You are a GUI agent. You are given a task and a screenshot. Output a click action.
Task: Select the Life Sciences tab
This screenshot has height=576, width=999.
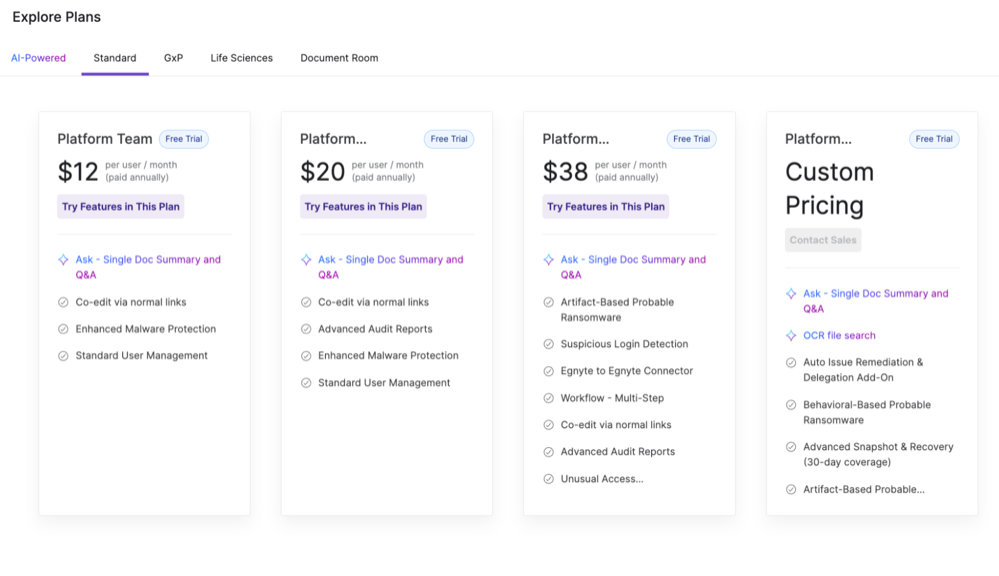(x=241, y=58)
